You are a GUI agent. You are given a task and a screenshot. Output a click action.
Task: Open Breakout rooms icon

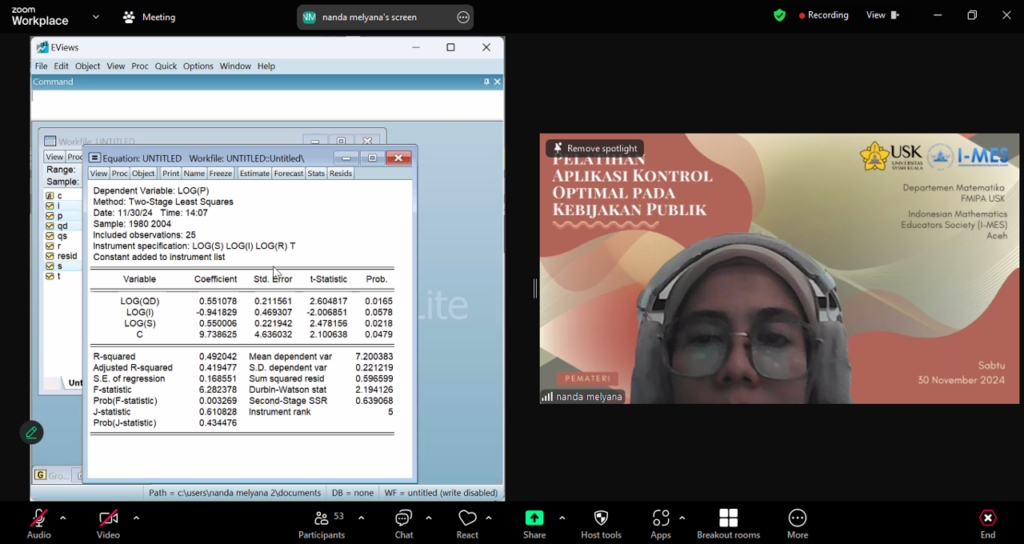pyautogui.click(x=728, y=518)
